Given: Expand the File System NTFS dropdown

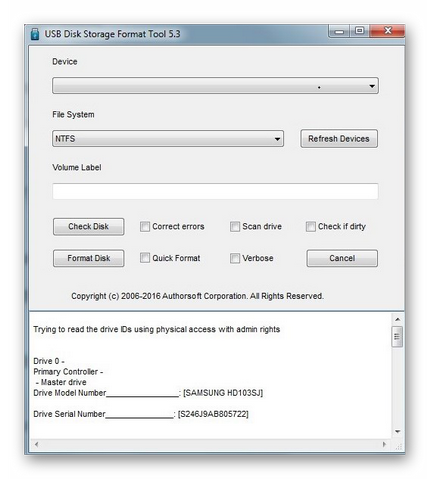Looking at the screenshot, I should point(168,139).
